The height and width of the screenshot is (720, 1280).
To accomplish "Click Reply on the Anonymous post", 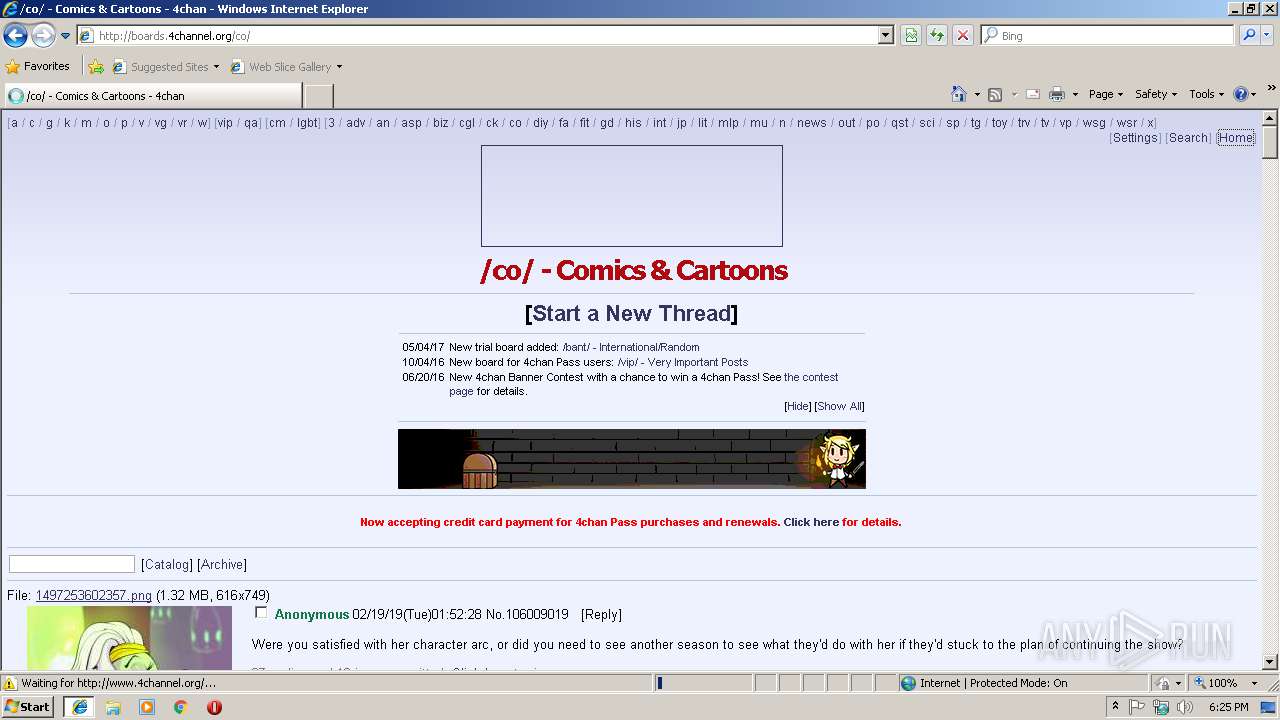I will click(601, 614).
